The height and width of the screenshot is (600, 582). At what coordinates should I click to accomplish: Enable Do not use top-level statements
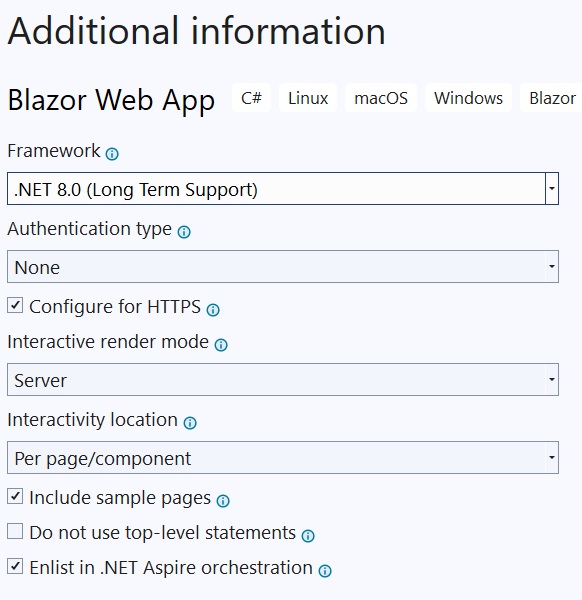[15, 531]
